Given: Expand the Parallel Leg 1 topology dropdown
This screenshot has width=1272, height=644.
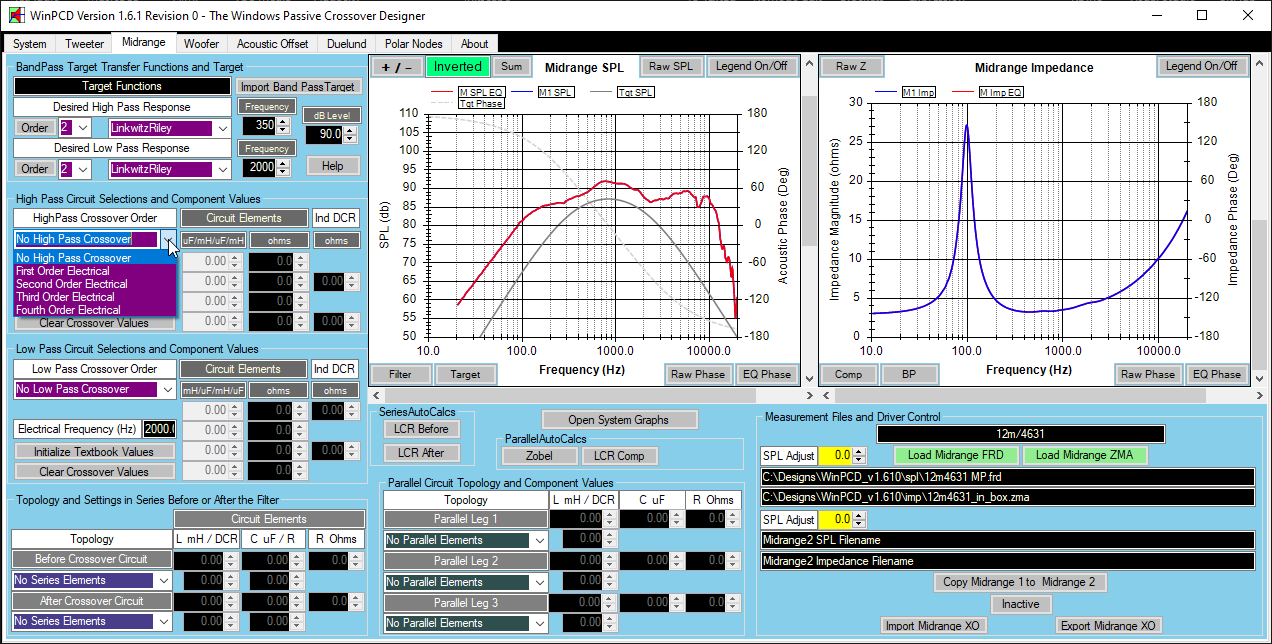Looking at the screenshot, I should point(540,540).
